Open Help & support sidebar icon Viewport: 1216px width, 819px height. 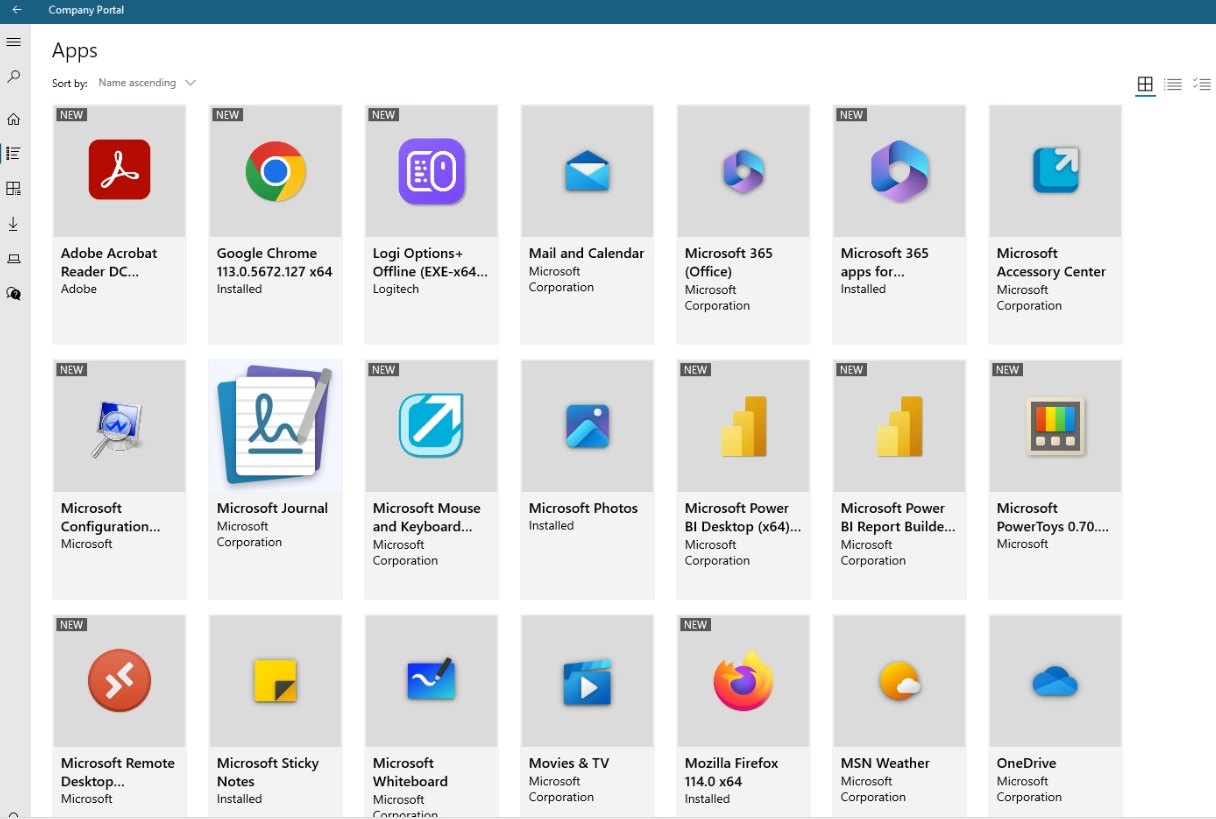click(14, 294)
